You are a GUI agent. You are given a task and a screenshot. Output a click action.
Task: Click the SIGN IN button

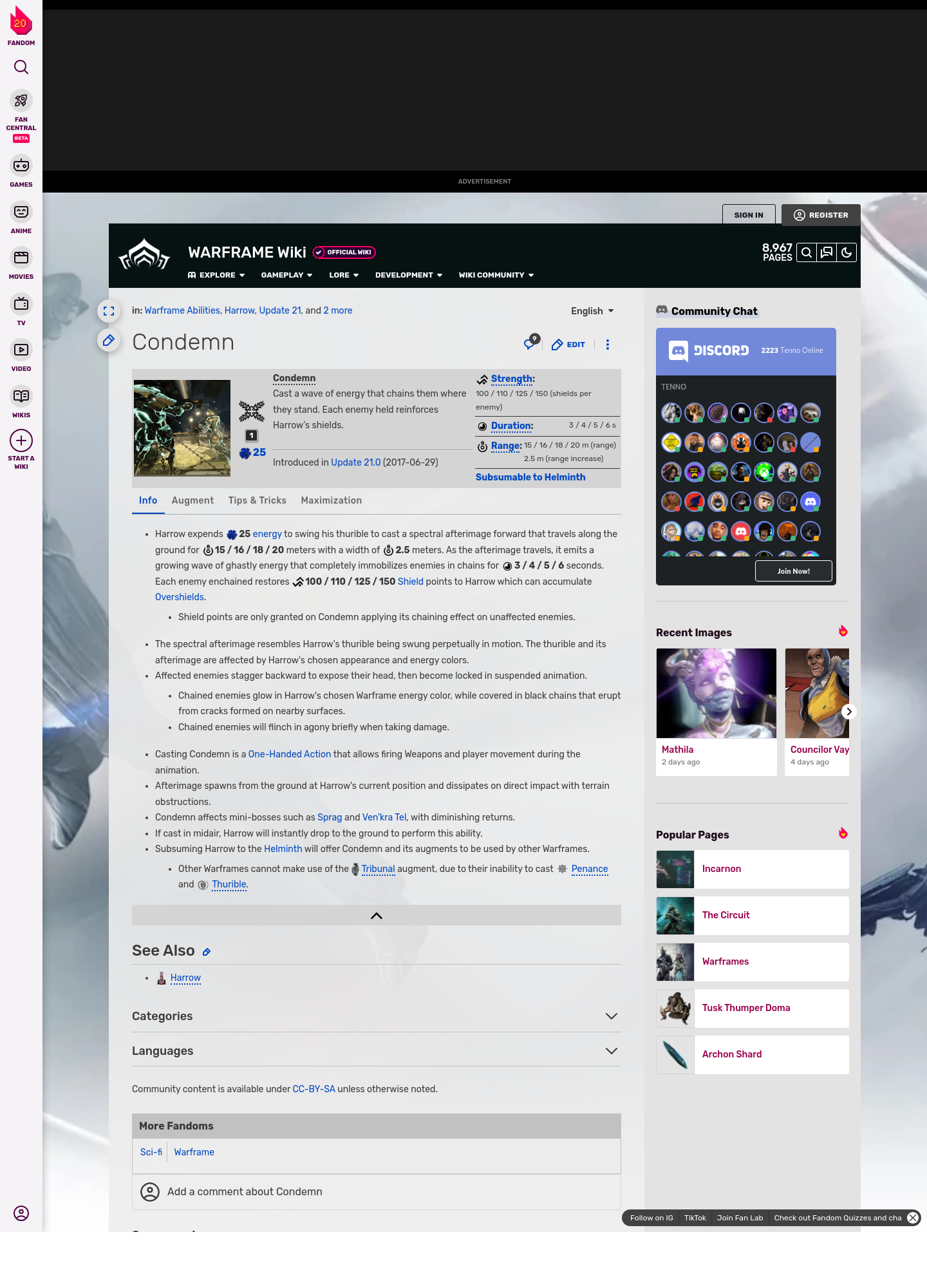(x=749, y=215)
